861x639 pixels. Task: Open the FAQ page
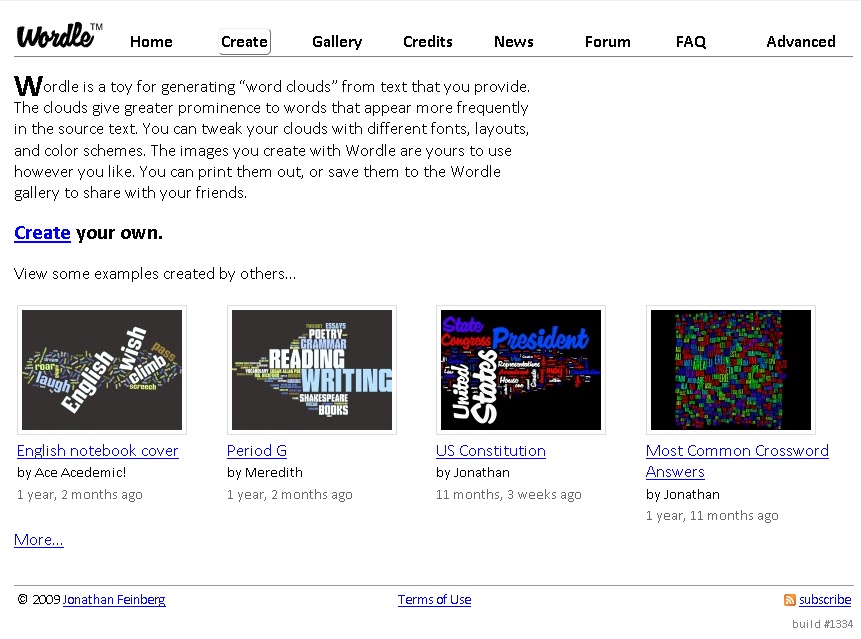691,42
